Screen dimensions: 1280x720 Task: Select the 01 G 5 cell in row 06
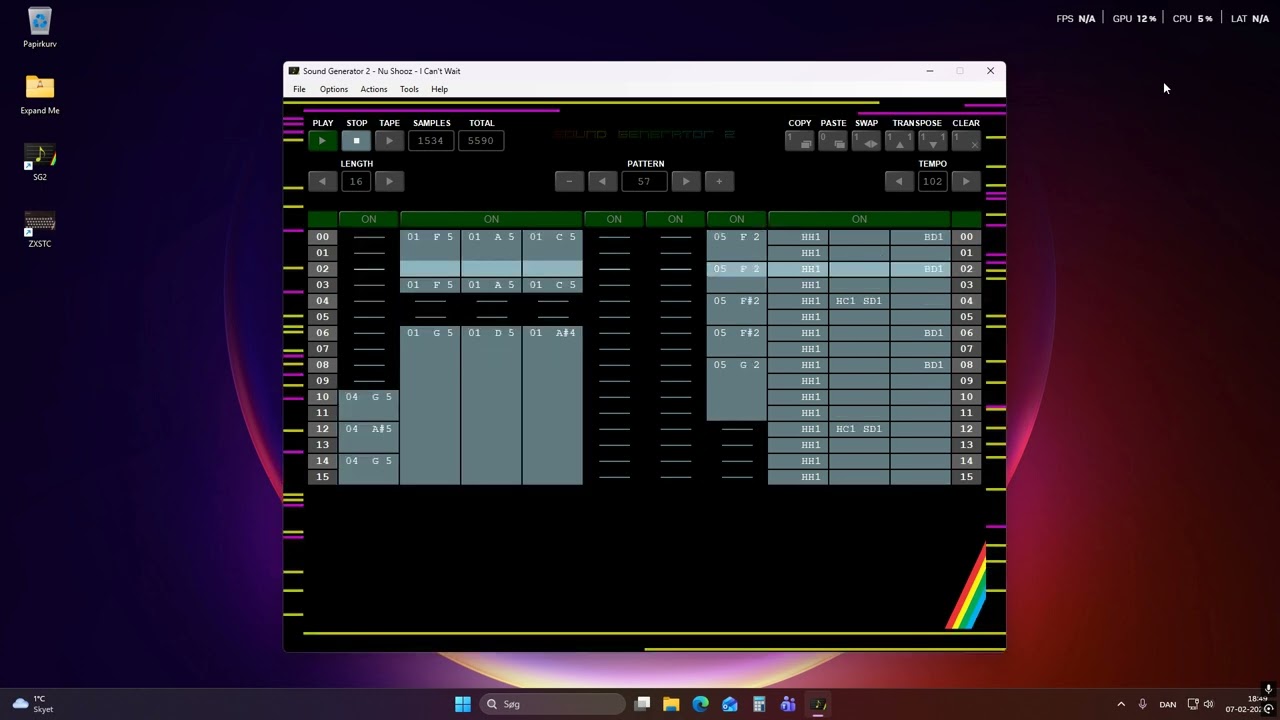(430, 333)
